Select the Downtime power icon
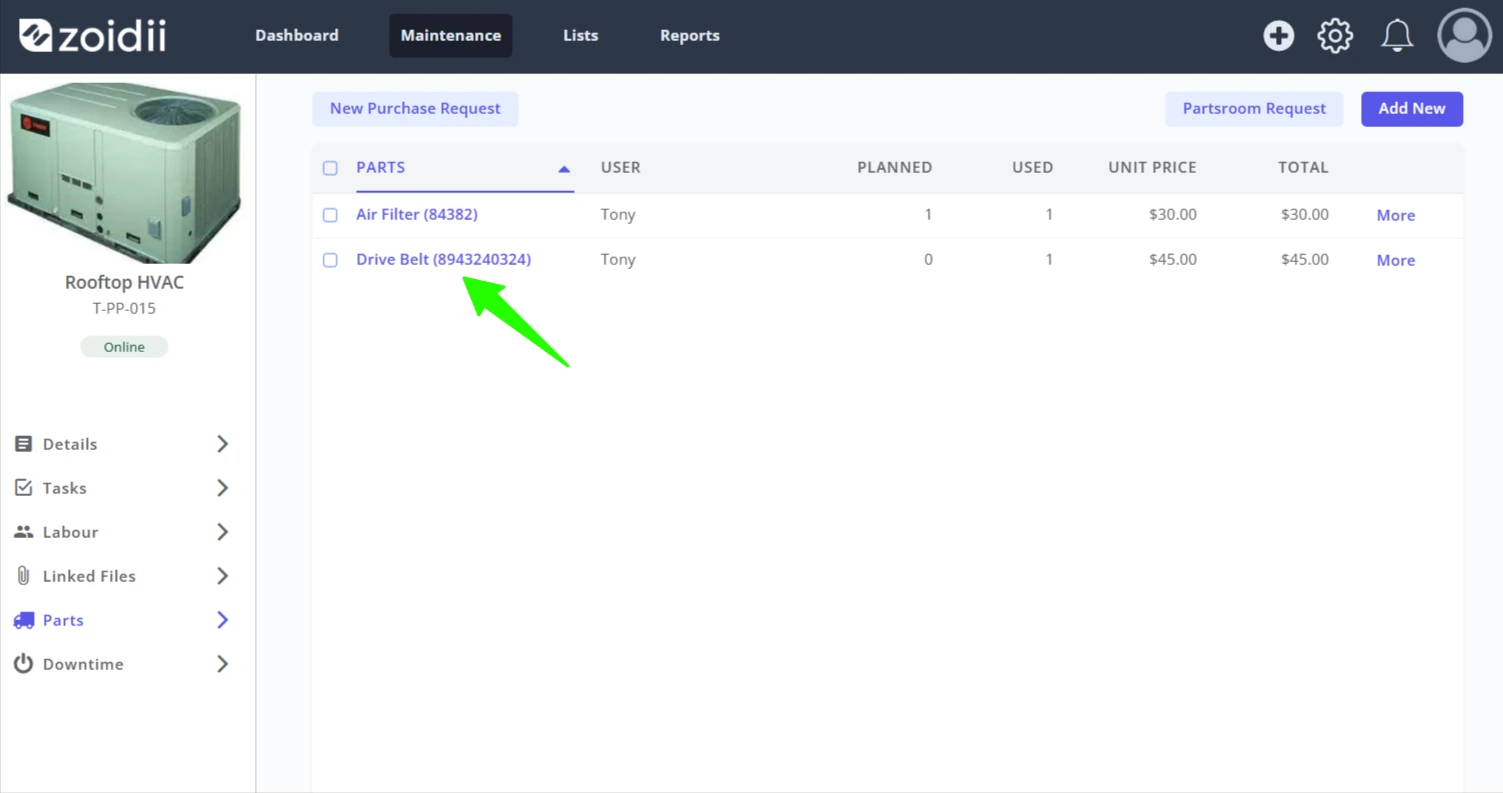The width and height of the screenshot is (1503, 793). (23, 664)
